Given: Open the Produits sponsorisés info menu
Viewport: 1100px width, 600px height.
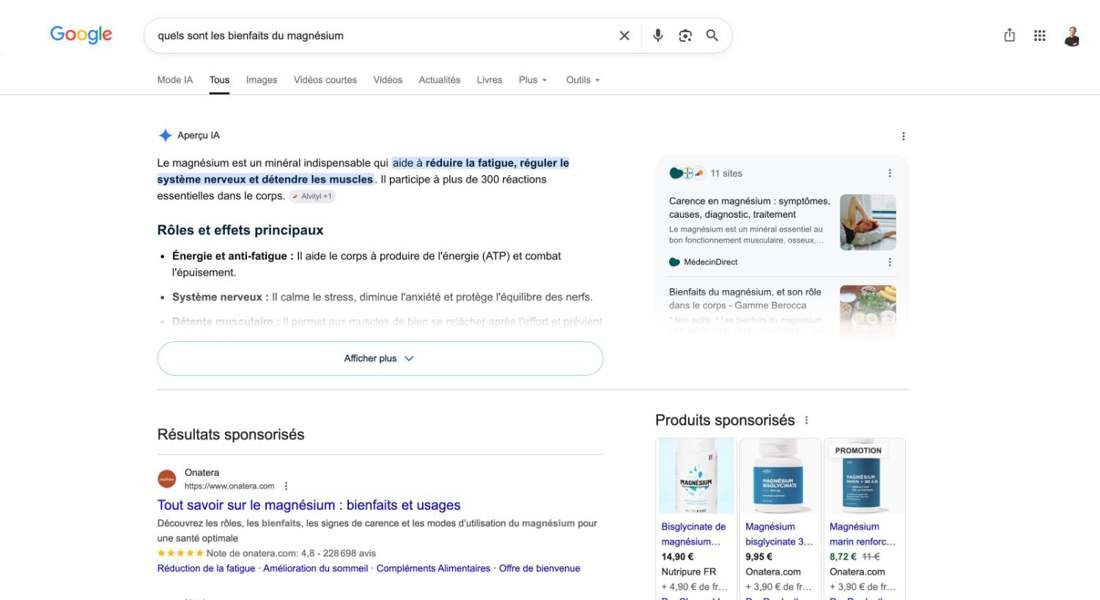Looking at the screenshot, I should [x=806, y=420].
